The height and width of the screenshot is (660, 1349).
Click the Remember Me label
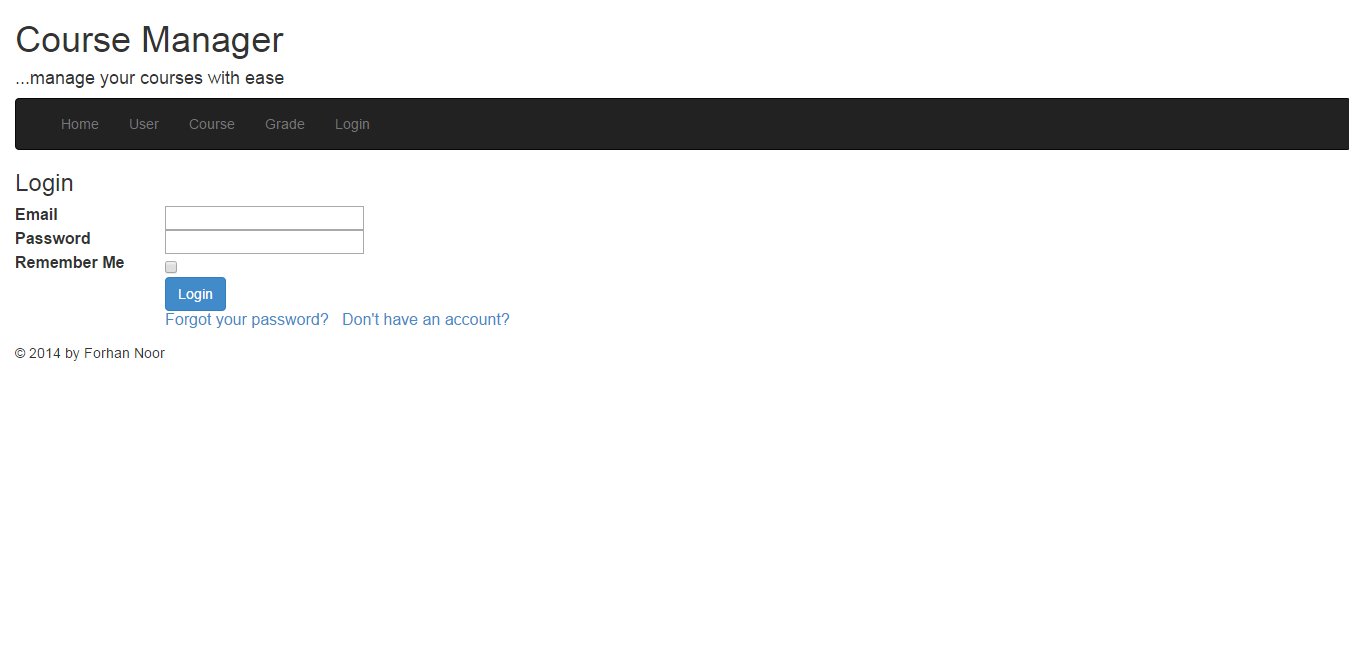69,262
